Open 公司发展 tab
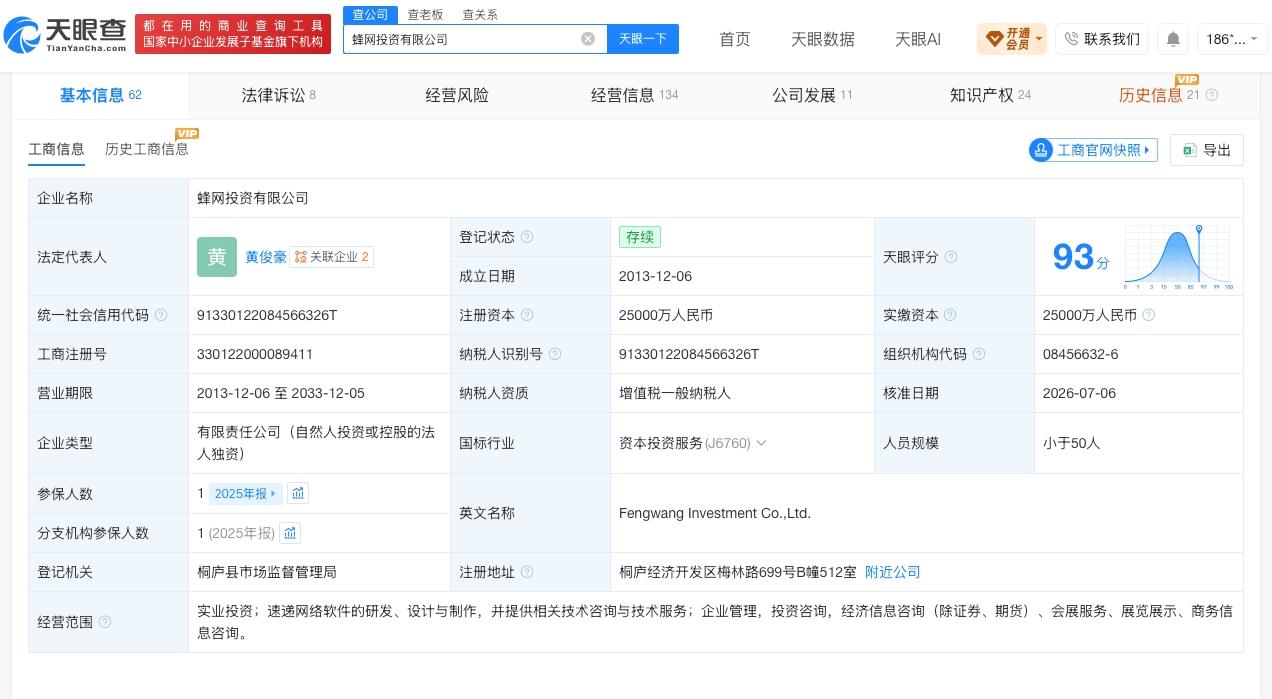This screenshot has width=1272, height=699. (812, 95)
